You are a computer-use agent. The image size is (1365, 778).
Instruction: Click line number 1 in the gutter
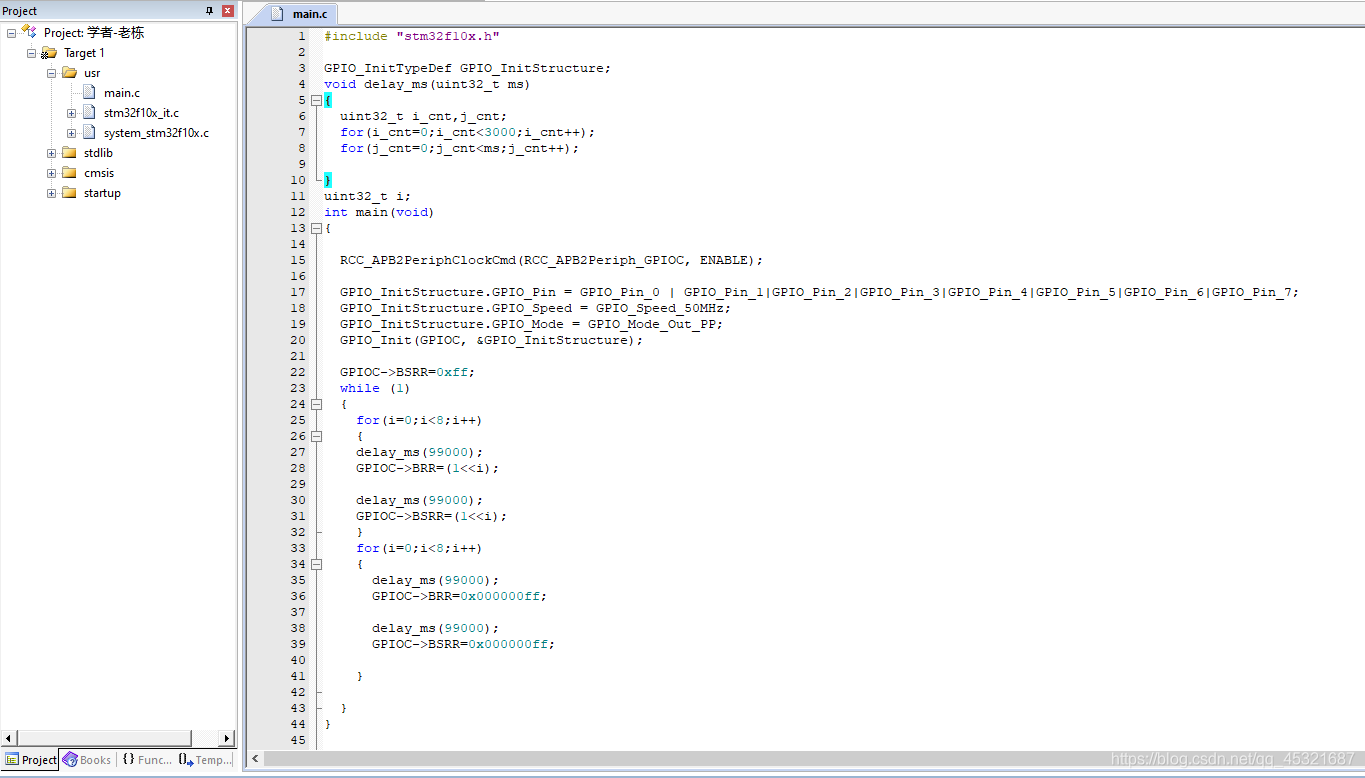click(x=302, y=36)
